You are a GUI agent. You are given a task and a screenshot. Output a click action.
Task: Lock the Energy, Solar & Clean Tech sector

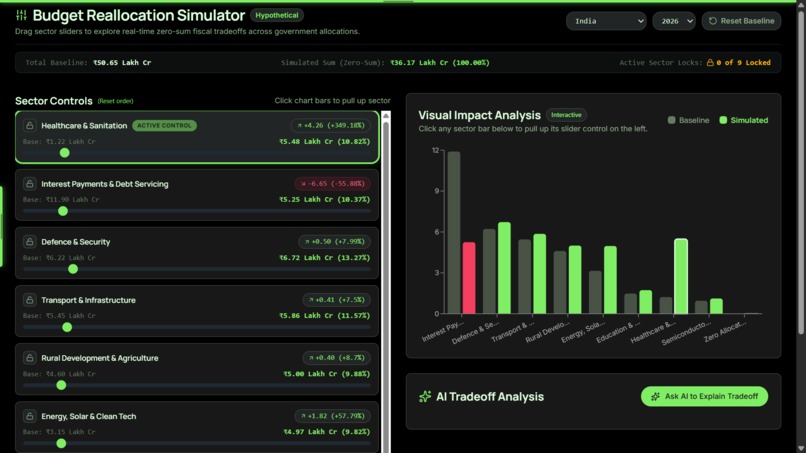tap(29, 416)
